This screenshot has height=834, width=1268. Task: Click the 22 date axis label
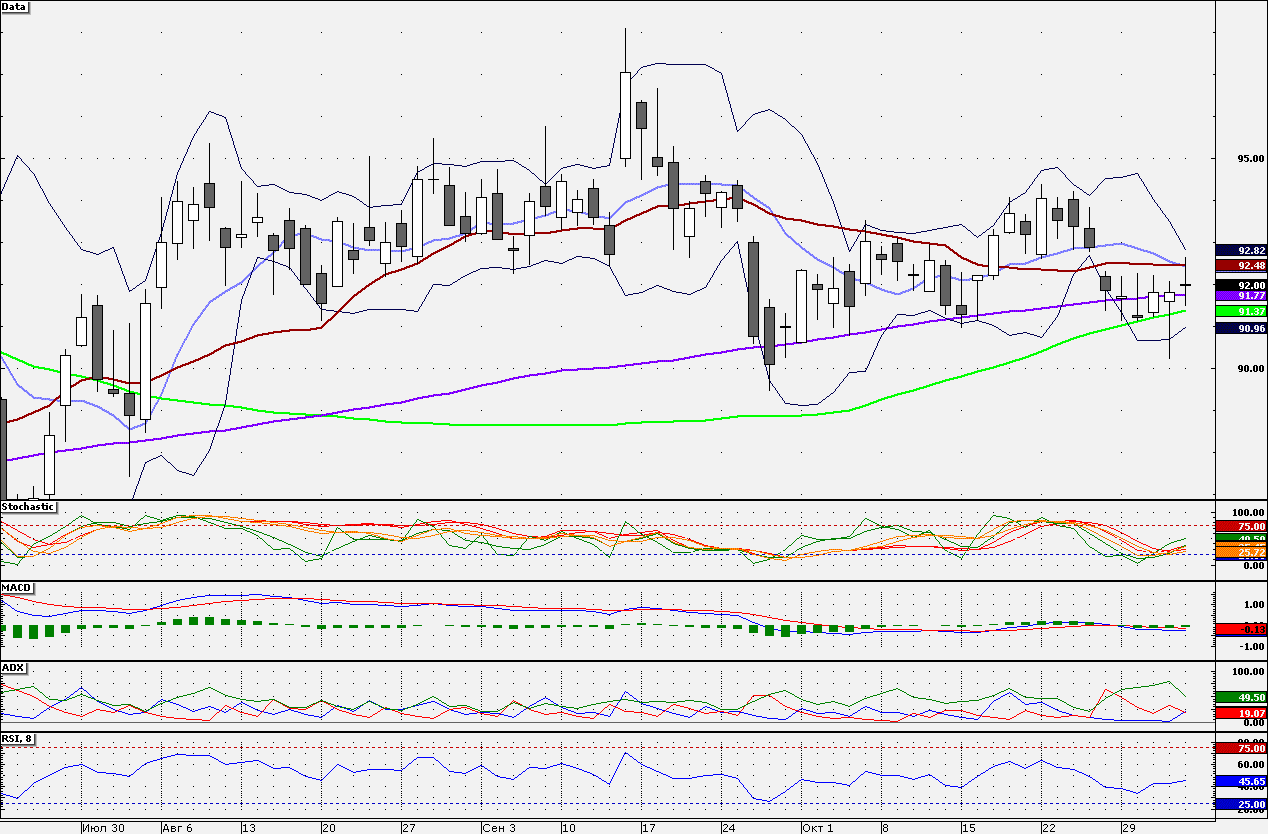click(1049, 828)
